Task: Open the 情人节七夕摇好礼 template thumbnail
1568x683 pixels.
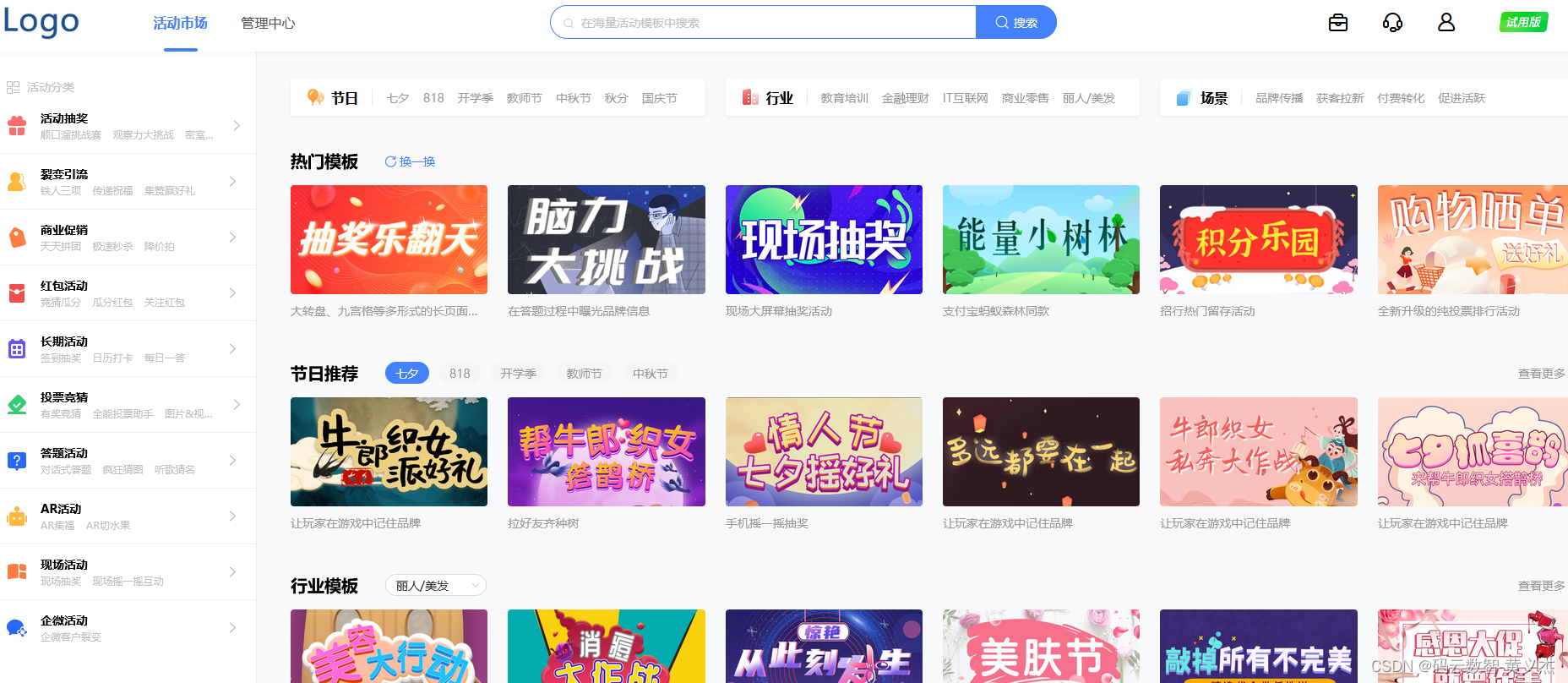Action: (824, 451)
